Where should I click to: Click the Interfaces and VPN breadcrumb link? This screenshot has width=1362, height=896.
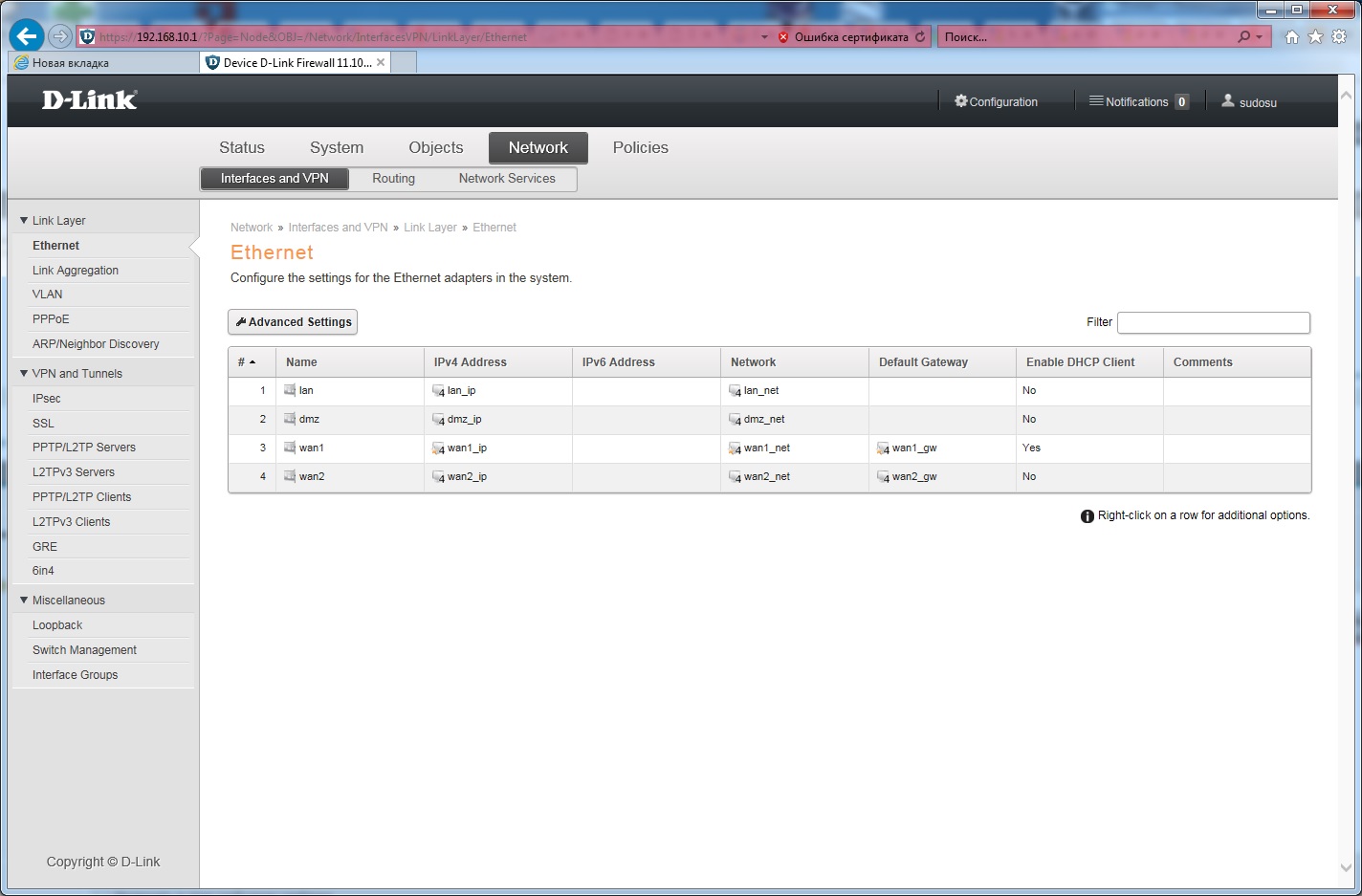click(339, 228)
